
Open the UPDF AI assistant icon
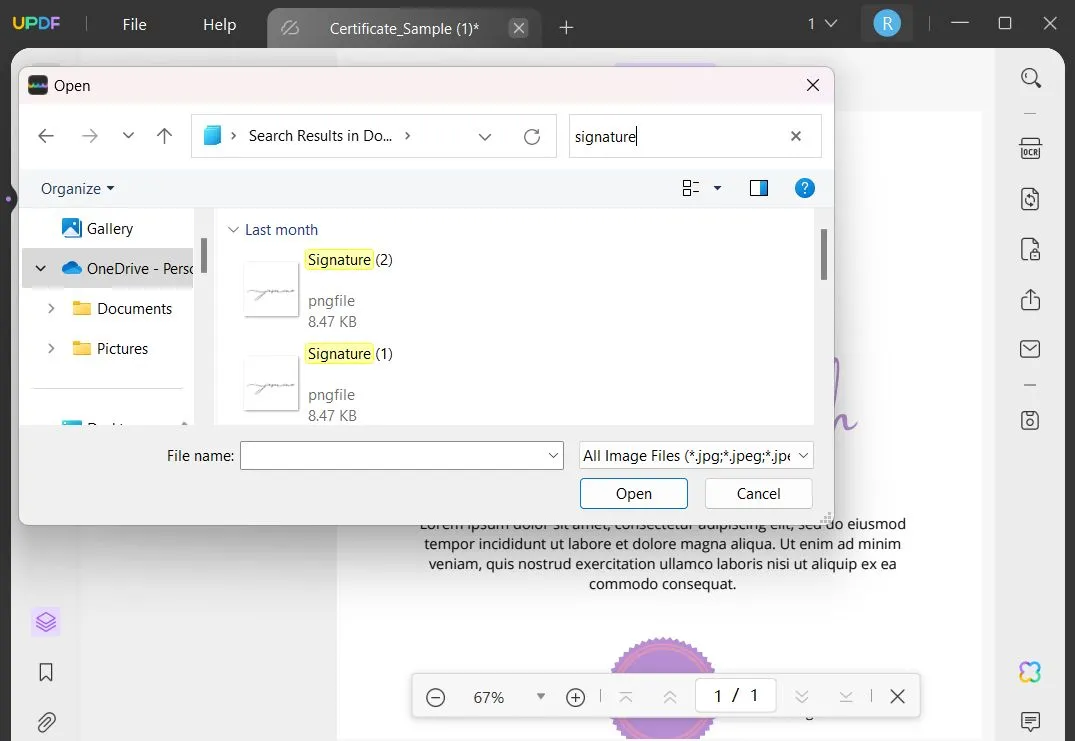pyautogui.click(x=1031, y=672)
